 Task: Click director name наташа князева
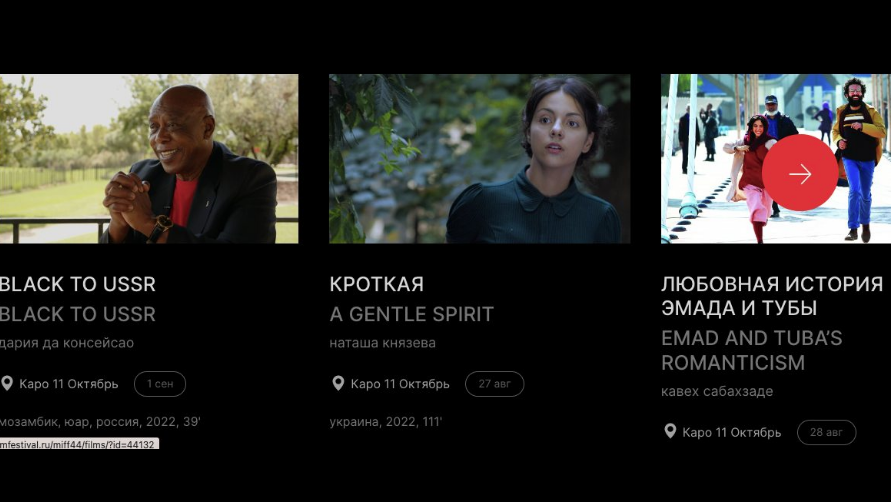click(x=382, y=343)
